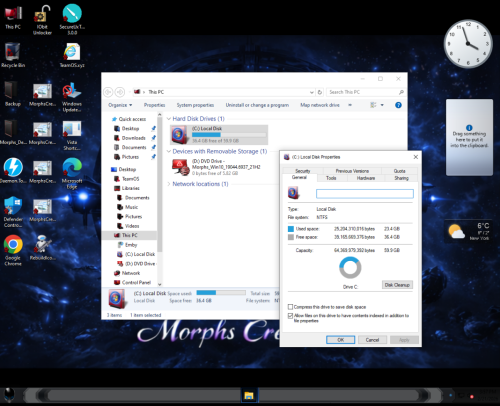Click the Explorer back arrow button

(108, 92)
